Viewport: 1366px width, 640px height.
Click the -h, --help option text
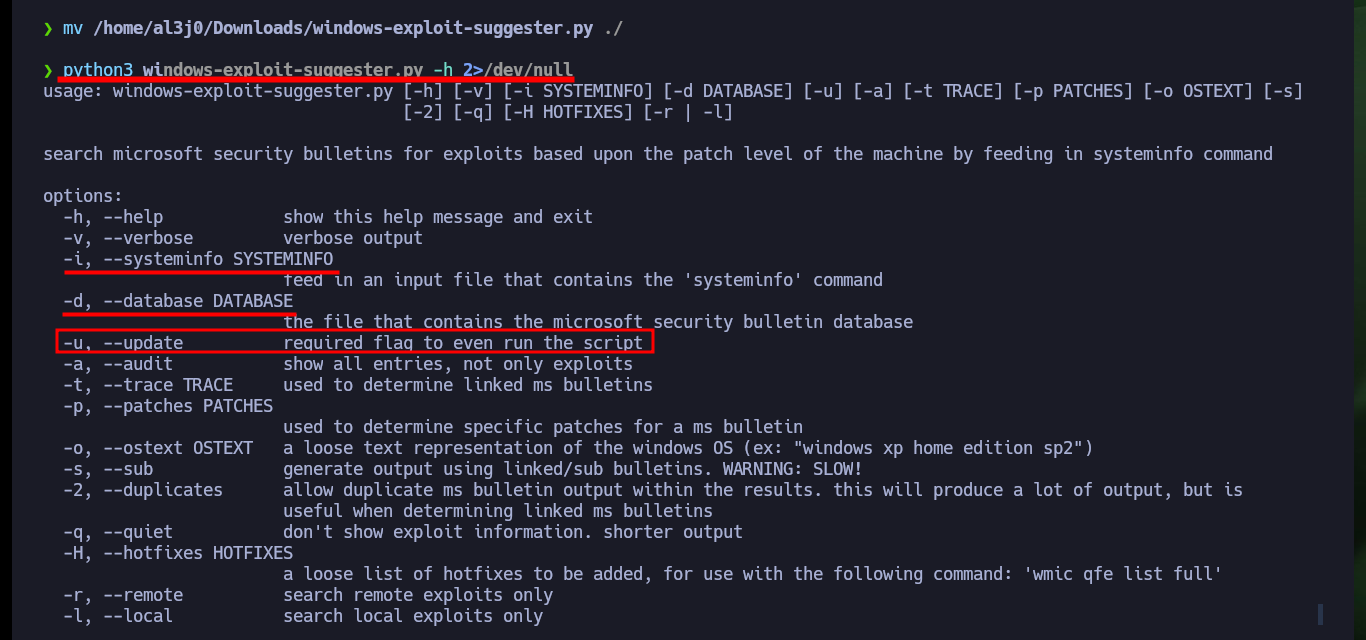pyautogui.click(x=113, y=217)
